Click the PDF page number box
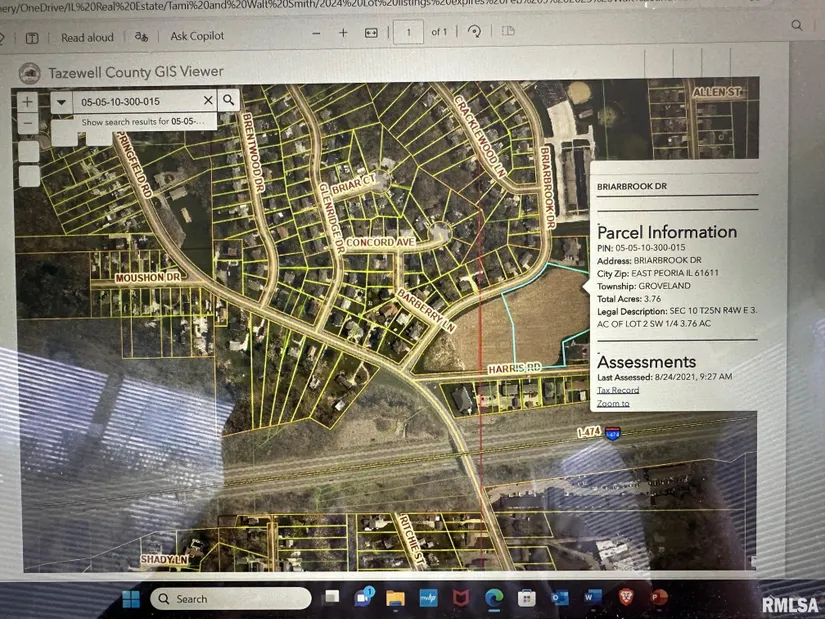Image resolution: width=825 pixels, height=619 pixels. pyautogui.click(x=408, y=33)
